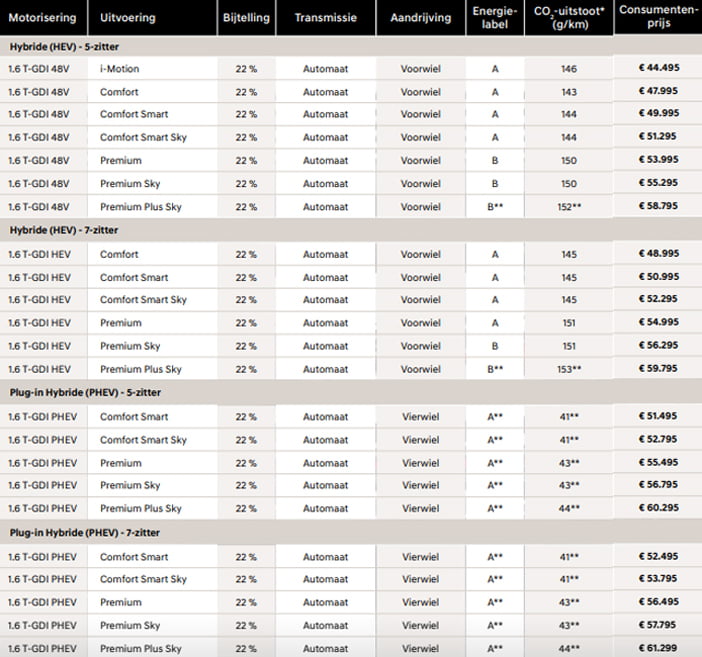Click energy label B in the € 56.295 row

[x=495, y=346]
